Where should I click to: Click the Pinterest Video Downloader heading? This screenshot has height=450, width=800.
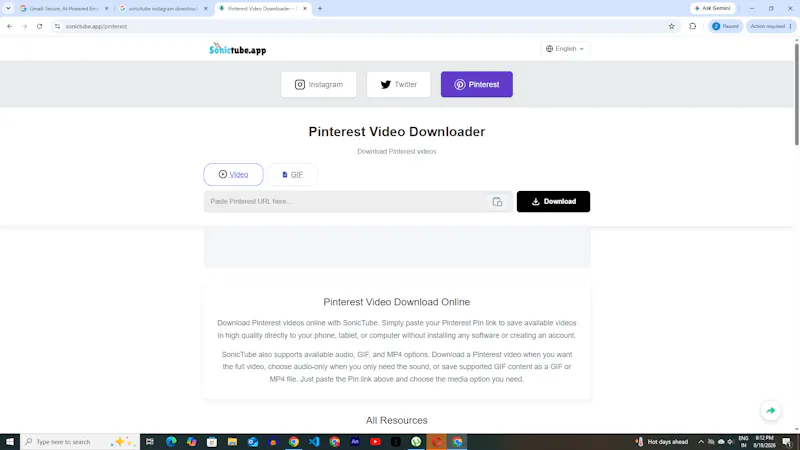(x=396, y=132)
